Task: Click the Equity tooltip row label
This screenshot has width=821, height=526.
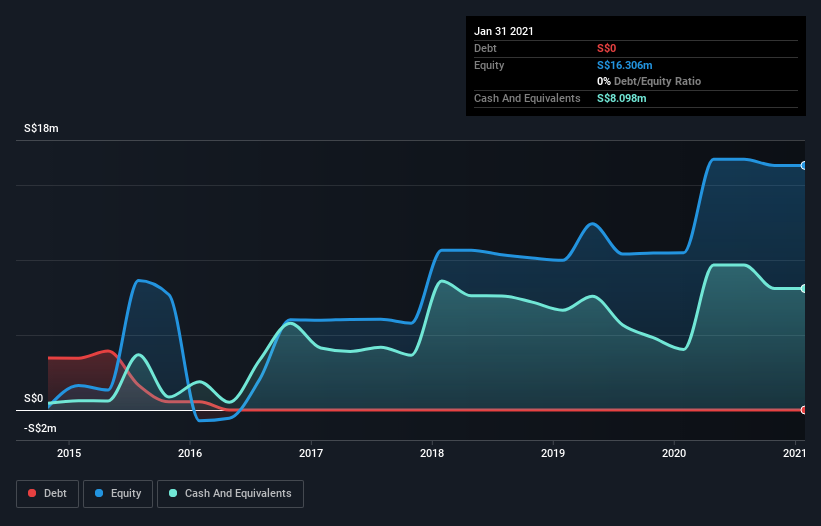Action: tap(489, 65)
